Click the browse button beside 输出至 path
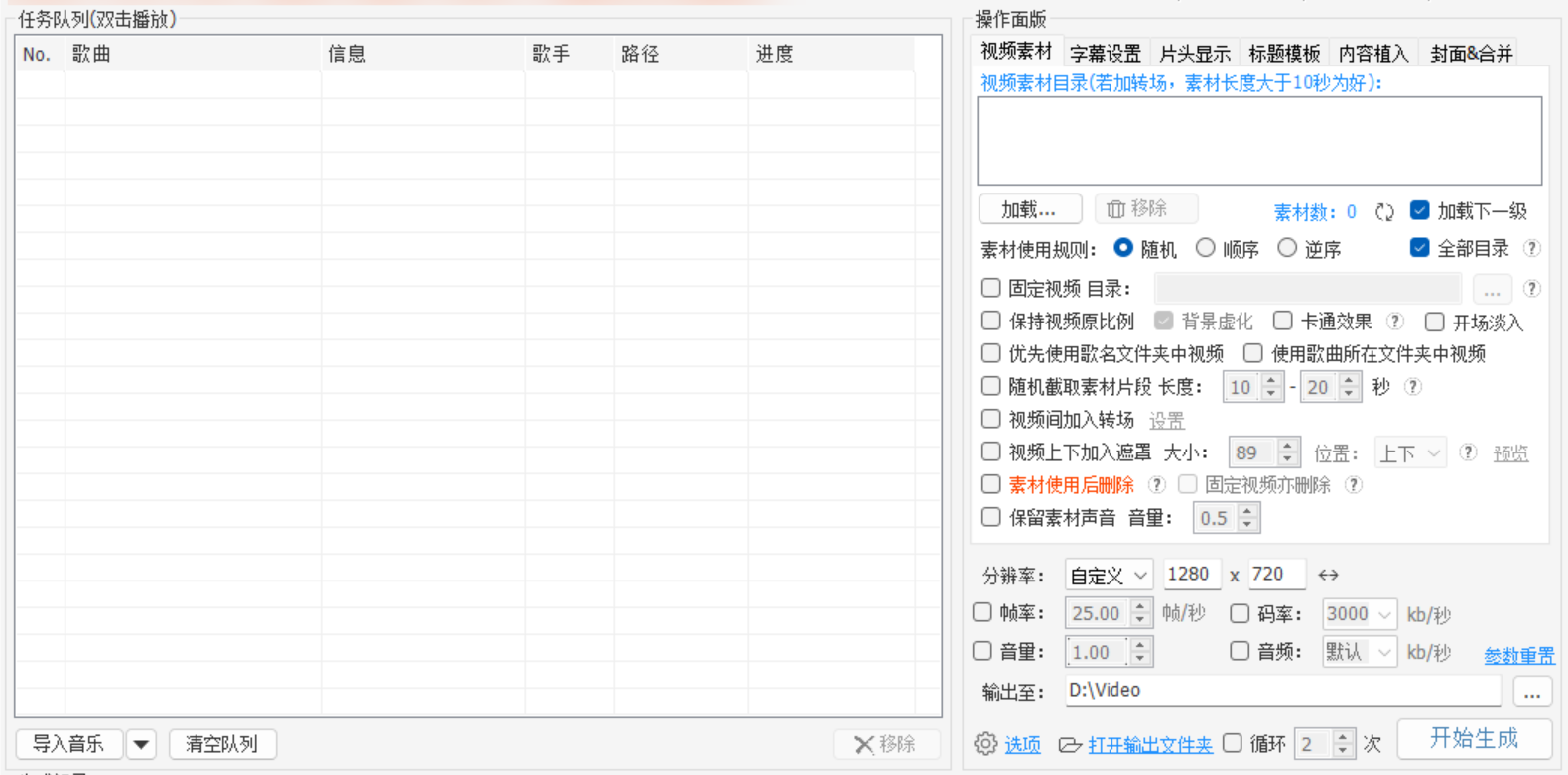Image resolution: width=1568 pixels, height=775 pixels. point(1532,692)
